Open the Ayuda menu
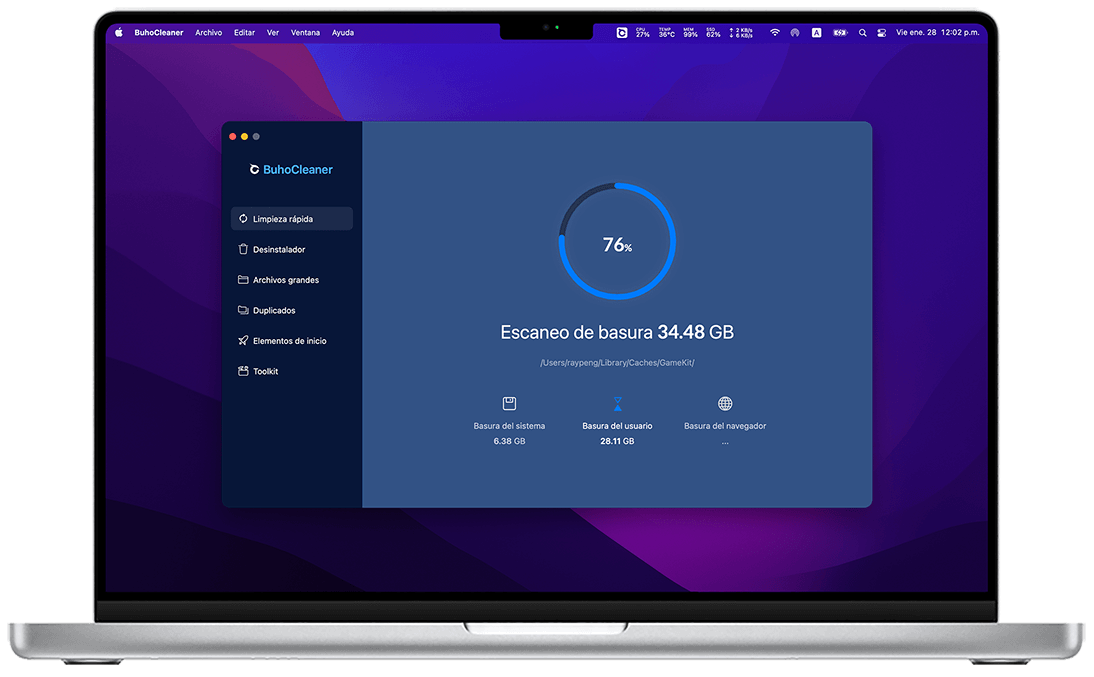This screenshot has width=1094, height=677. click(x=343, y=32)
